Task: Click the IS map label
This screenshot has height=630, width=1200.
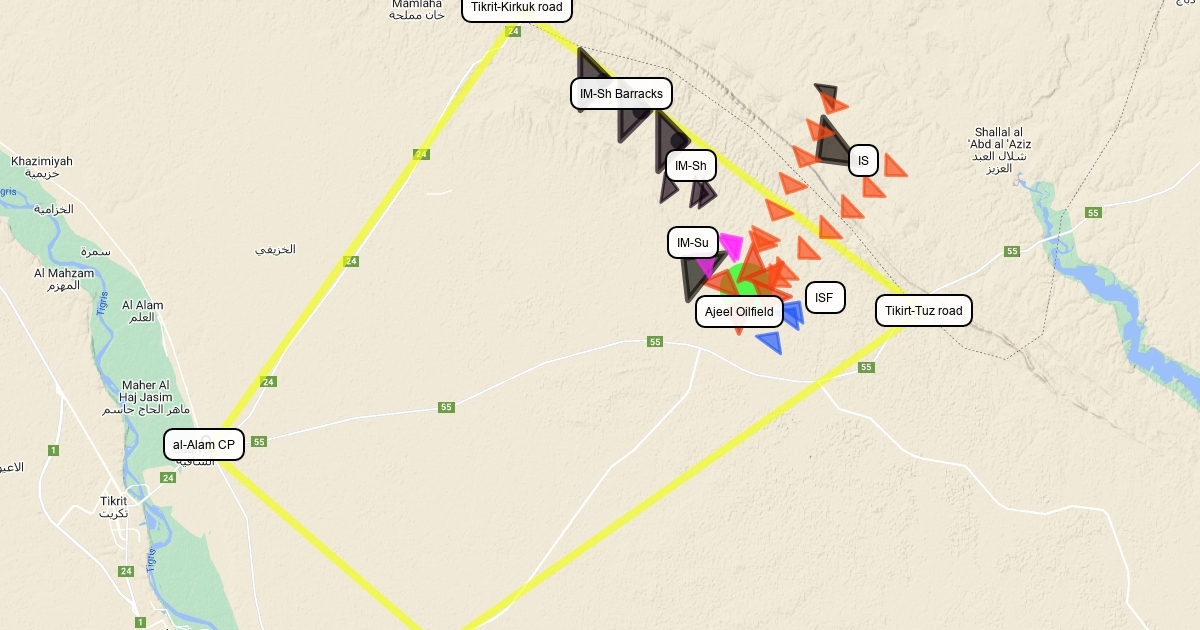Action: (x=863, y=160)
